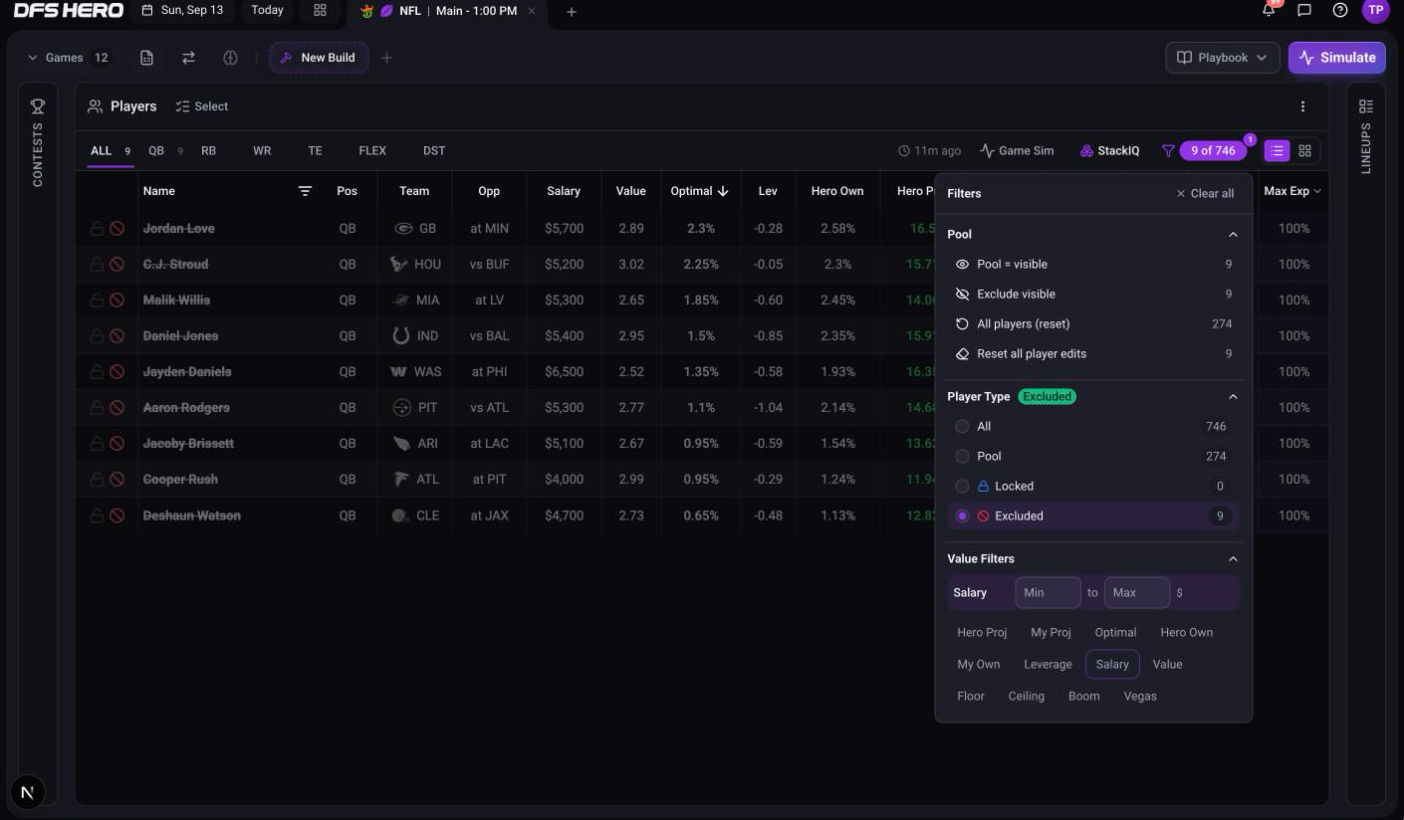Select the Locked player type radio

click(x=962, y=486)
